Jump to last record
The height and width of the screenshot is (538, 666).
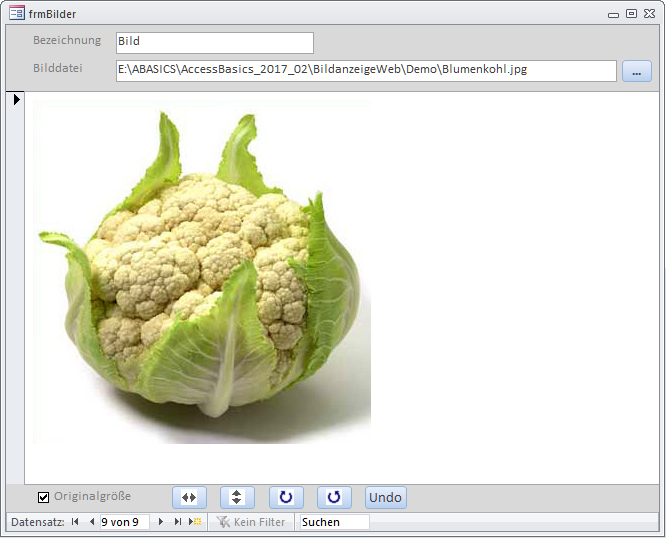(177, 522)
